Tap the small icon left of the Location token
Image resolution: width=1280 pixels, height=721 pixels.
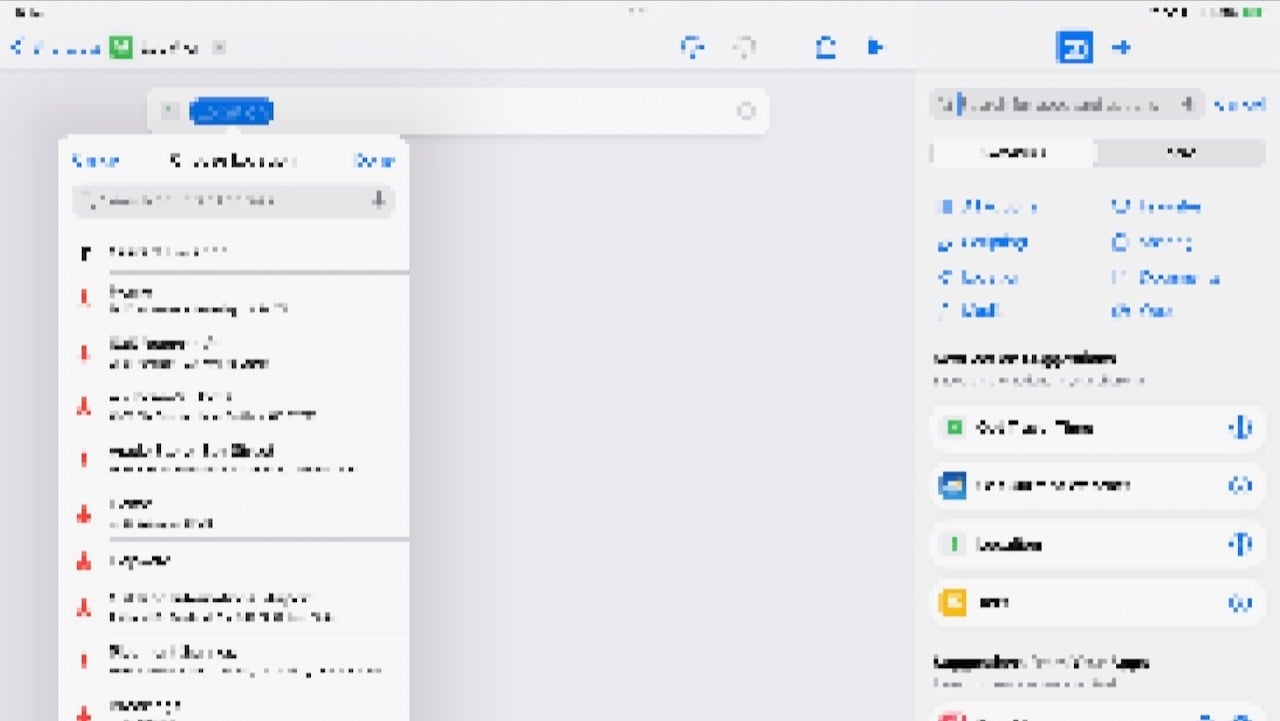point(169,112)
